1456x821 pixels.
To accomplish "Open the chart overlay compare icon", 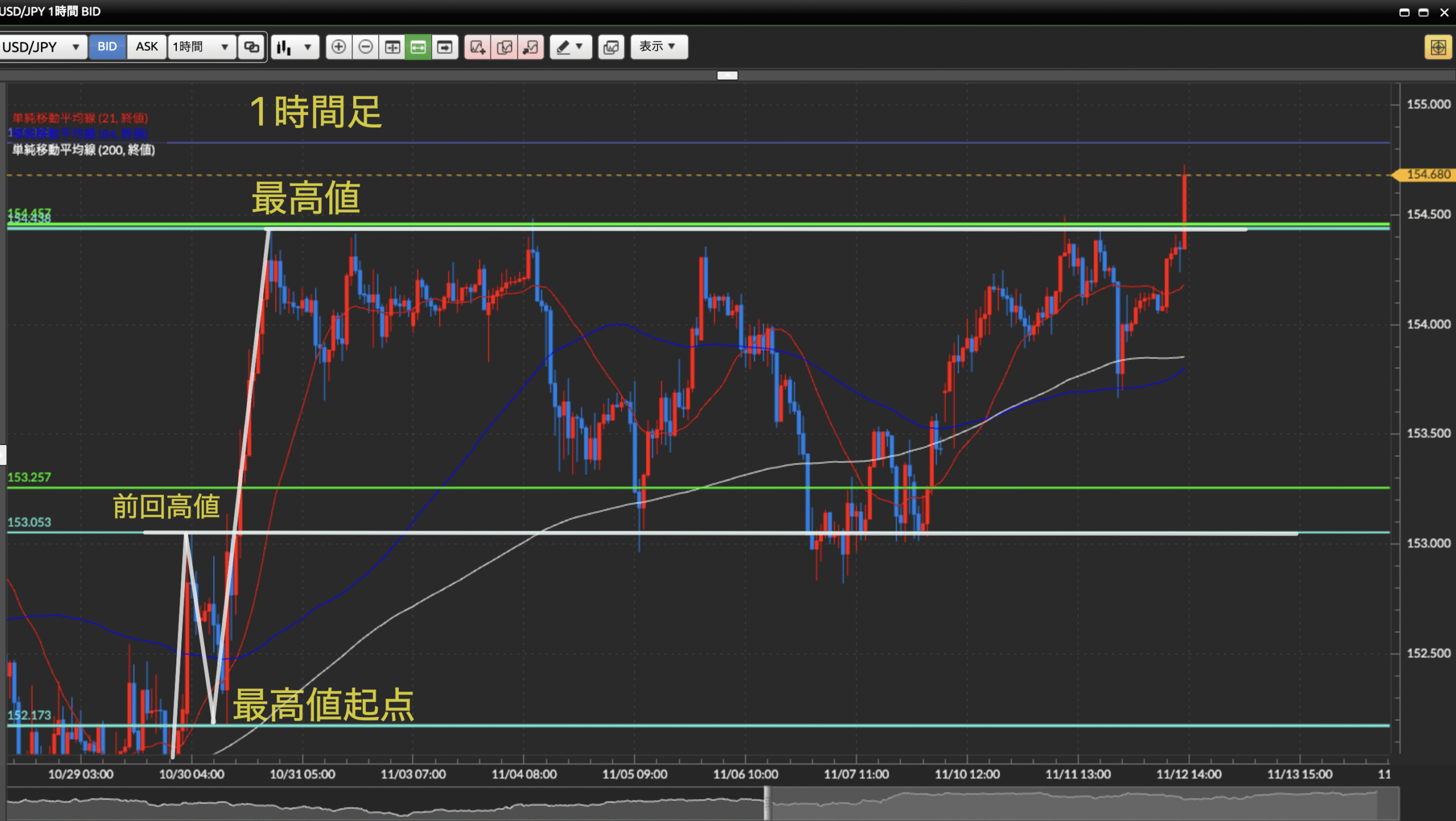I will pos(611,47).
